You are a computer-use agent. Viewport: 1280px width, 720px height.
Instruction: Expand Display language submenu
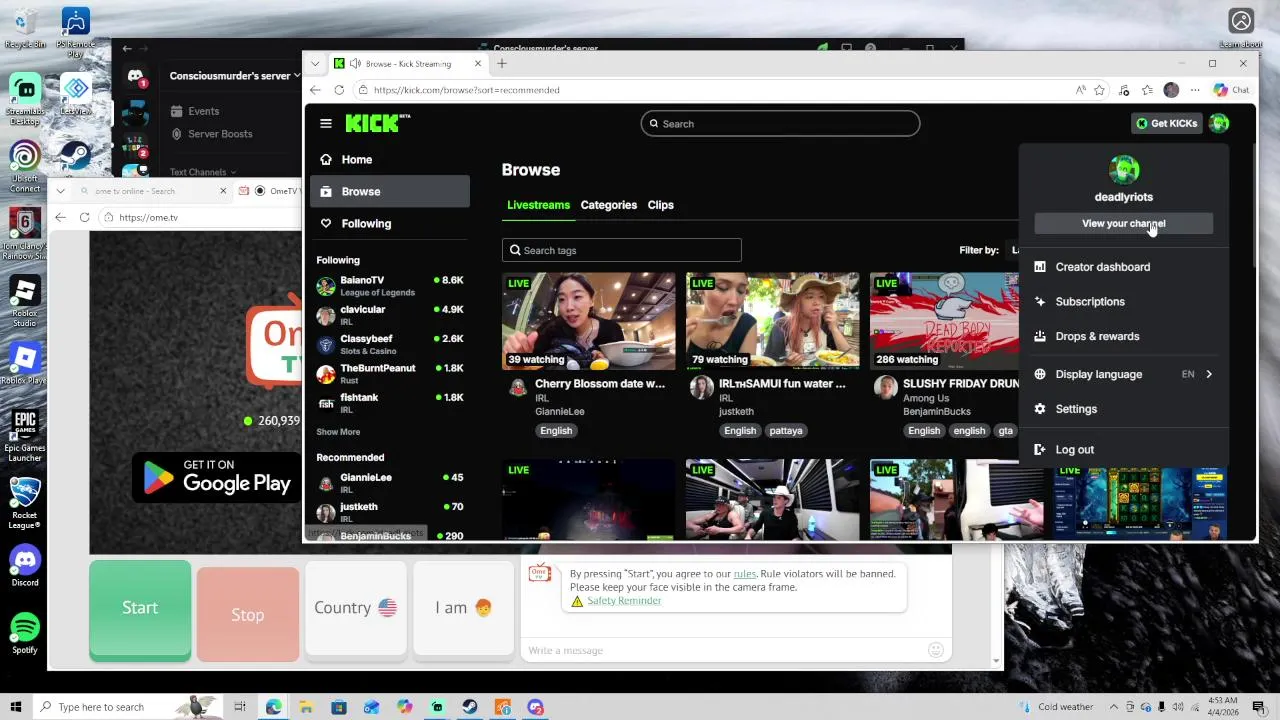pos(1123,374)
